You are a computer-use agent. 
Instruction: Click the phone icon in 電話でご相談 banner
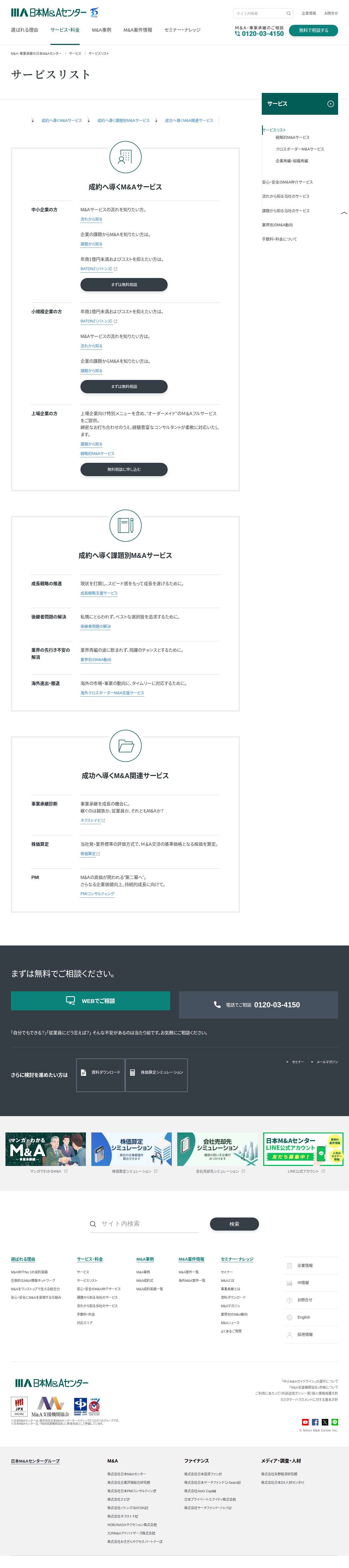click(217, 1005)
